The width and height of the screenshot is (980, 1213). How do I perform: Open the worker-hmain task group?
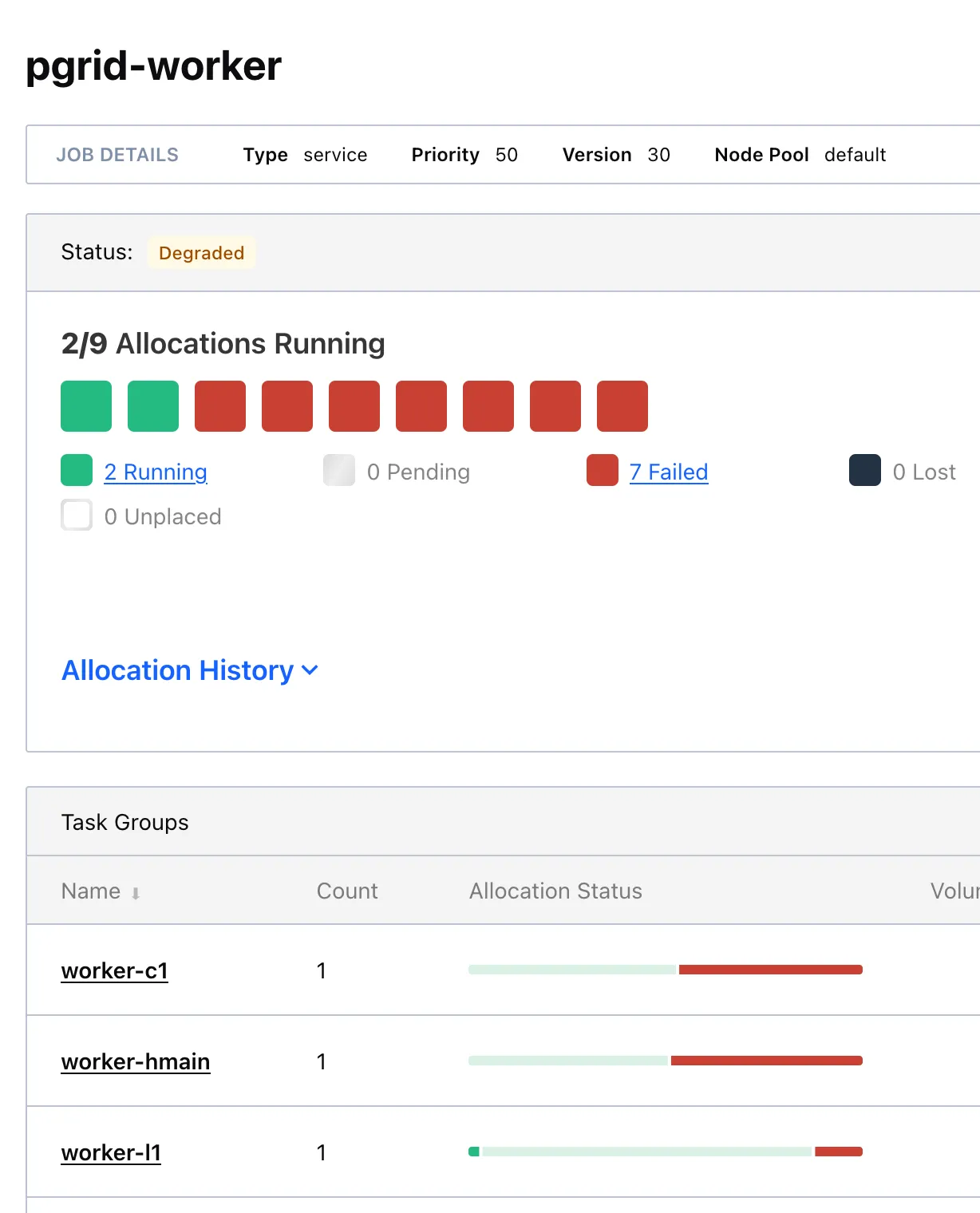point(136,1061)
